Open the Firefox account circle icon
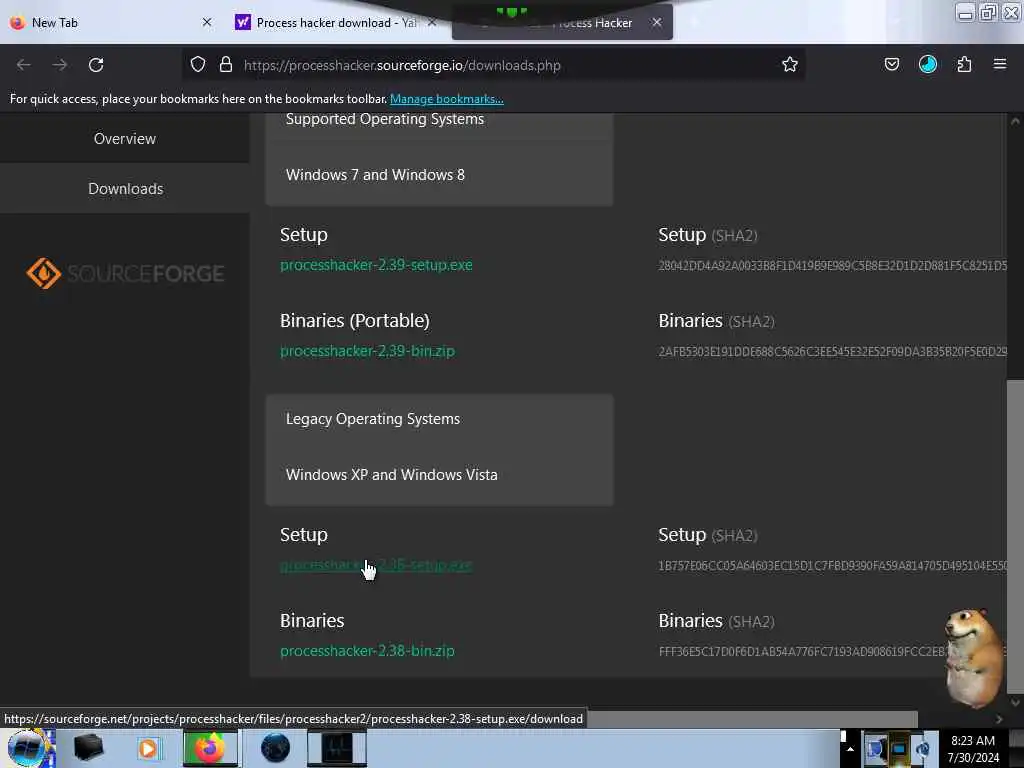1024x768 pixels. 927,64
